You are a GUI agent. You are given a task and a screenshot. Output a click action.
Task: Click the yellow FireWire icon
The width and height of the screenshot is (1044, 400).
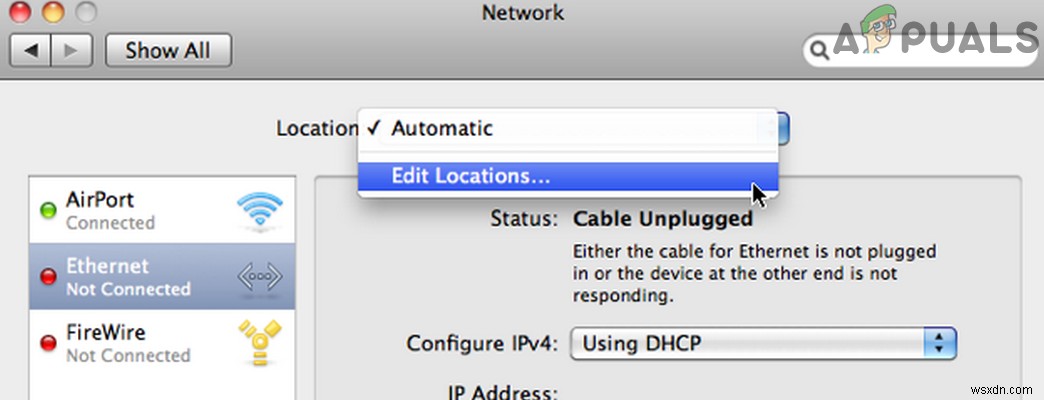(259, 344)
